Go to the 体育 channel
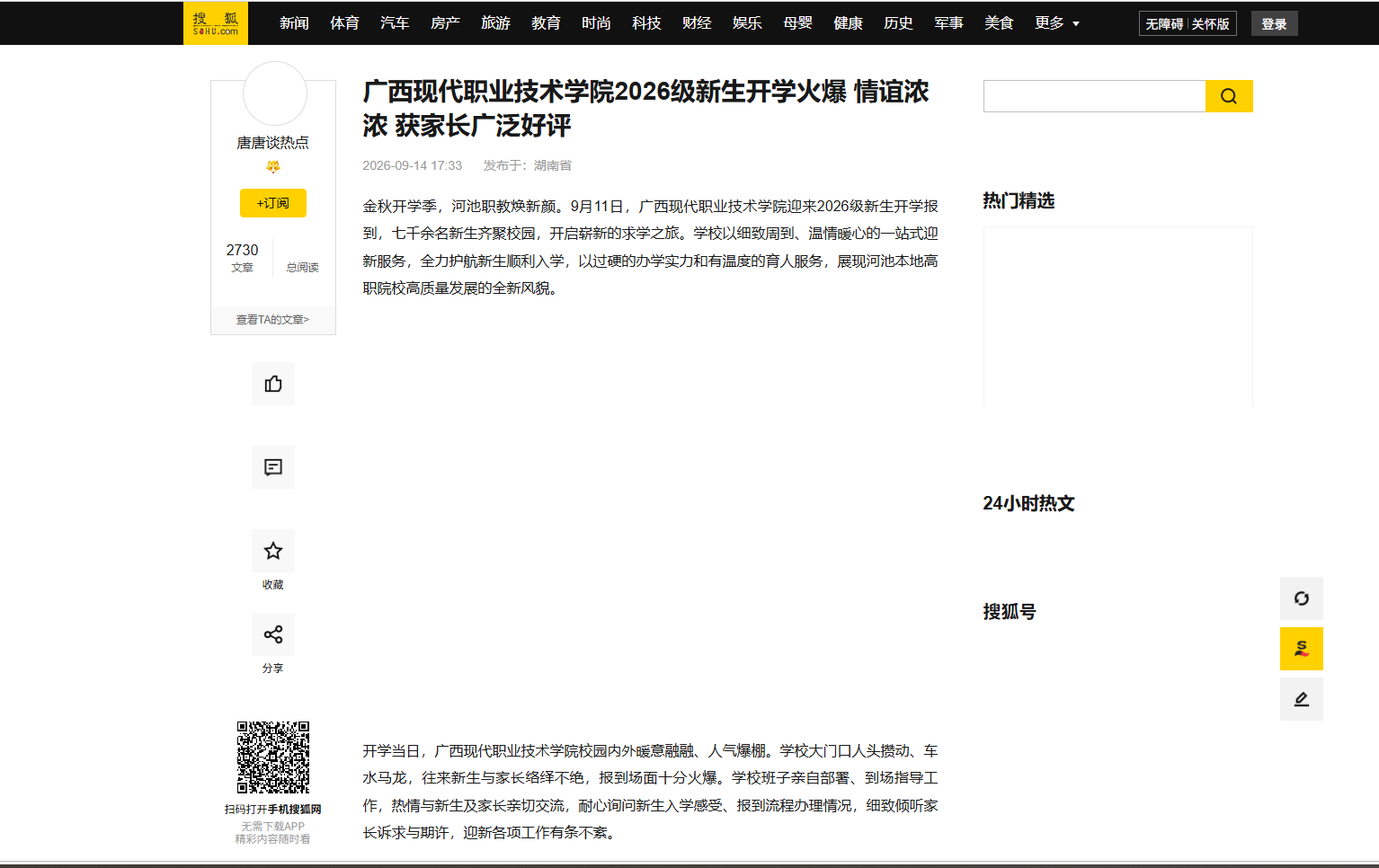 pos(344,23)
